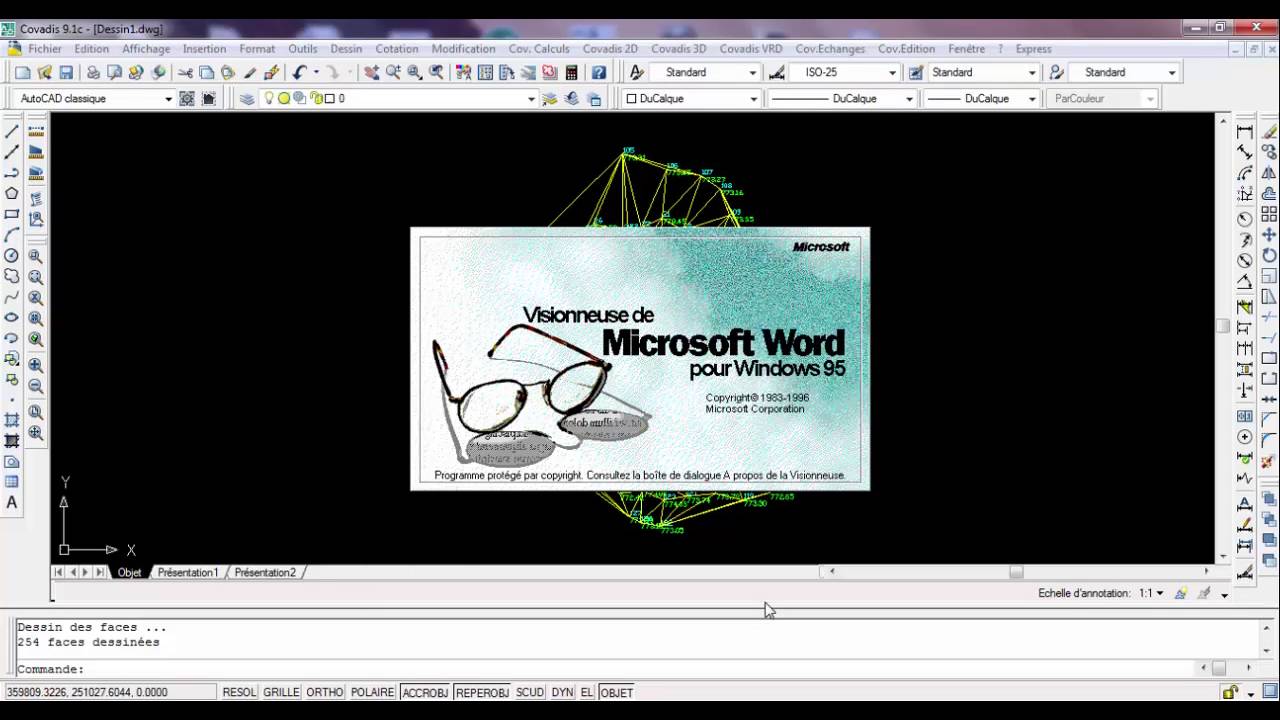Toggle RESOL snap mode
This screenshot has height=720, width=1280.
(239, 692)
